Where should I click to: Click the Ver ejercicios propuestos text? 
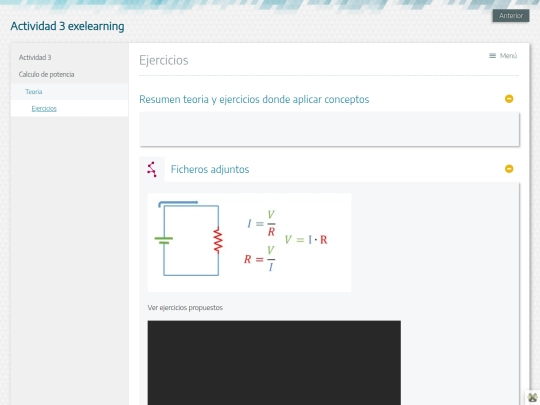pos(185,308)
